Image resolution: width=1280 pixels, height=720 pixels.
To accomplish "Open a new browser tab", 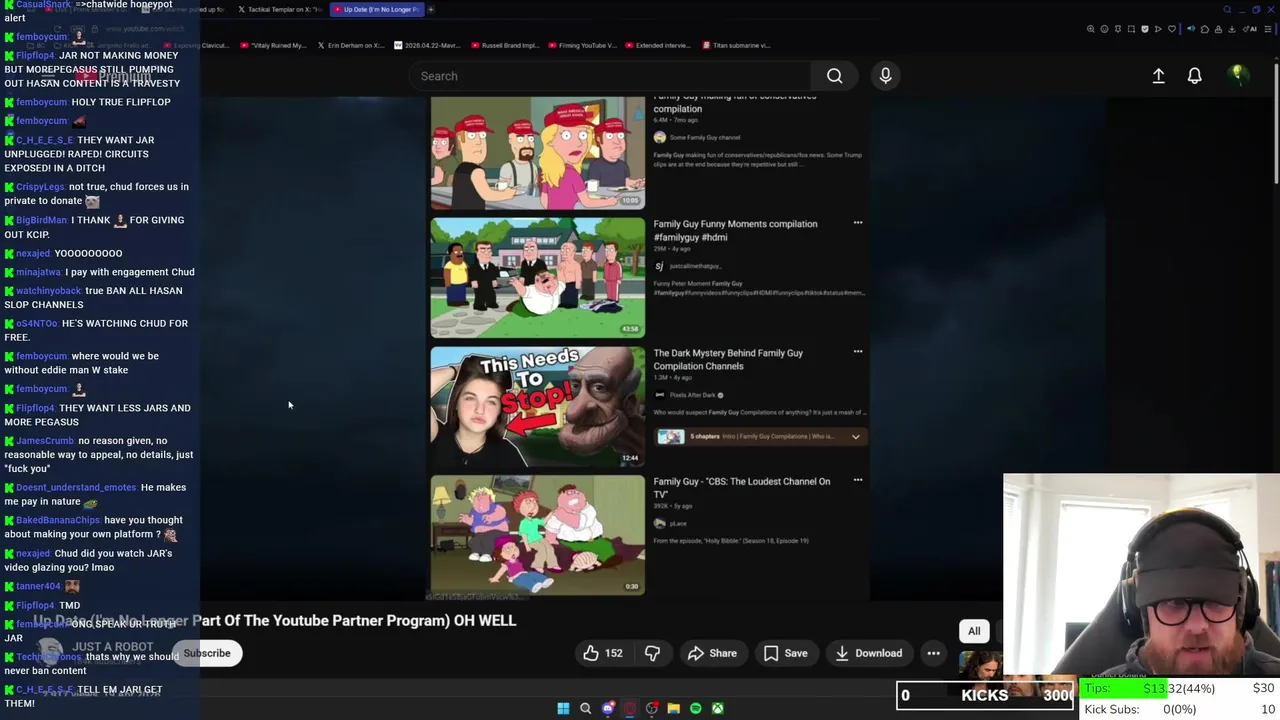I will (431, 10).
